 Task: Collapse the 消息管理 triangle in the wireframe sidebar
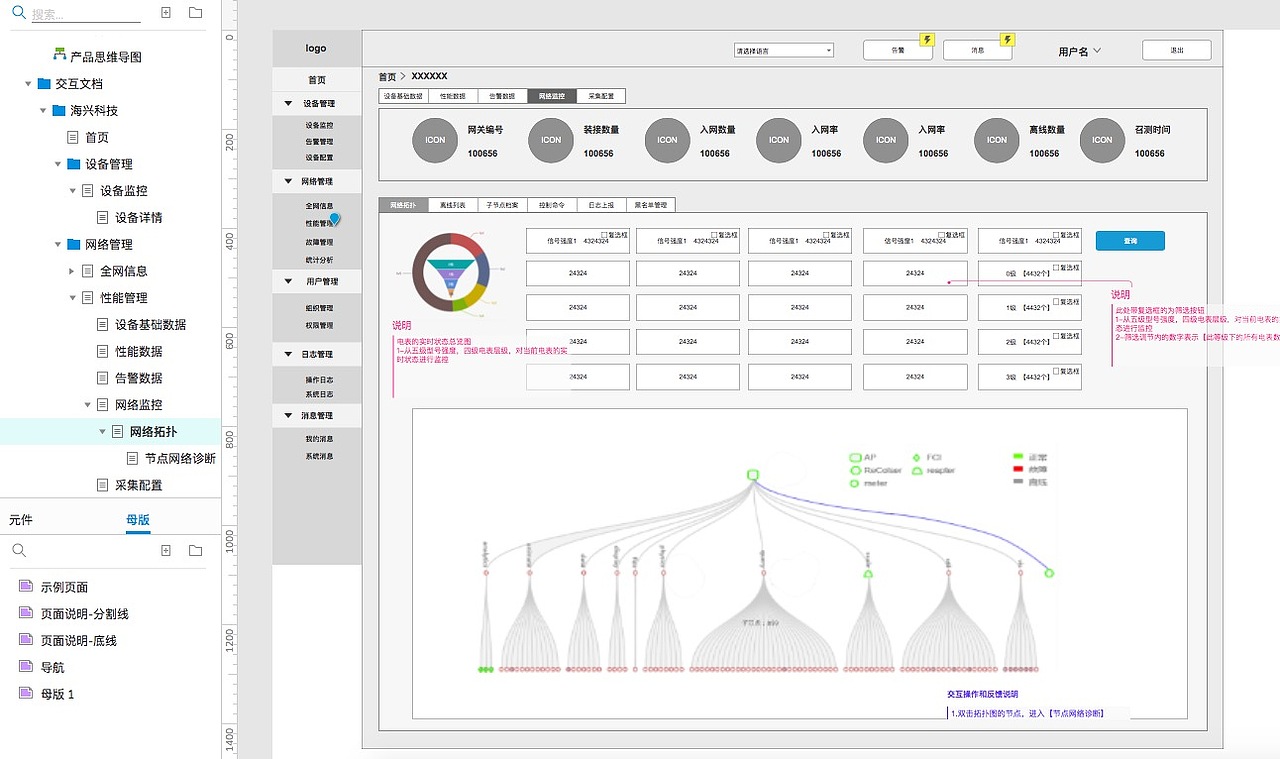tap(289, 415)
